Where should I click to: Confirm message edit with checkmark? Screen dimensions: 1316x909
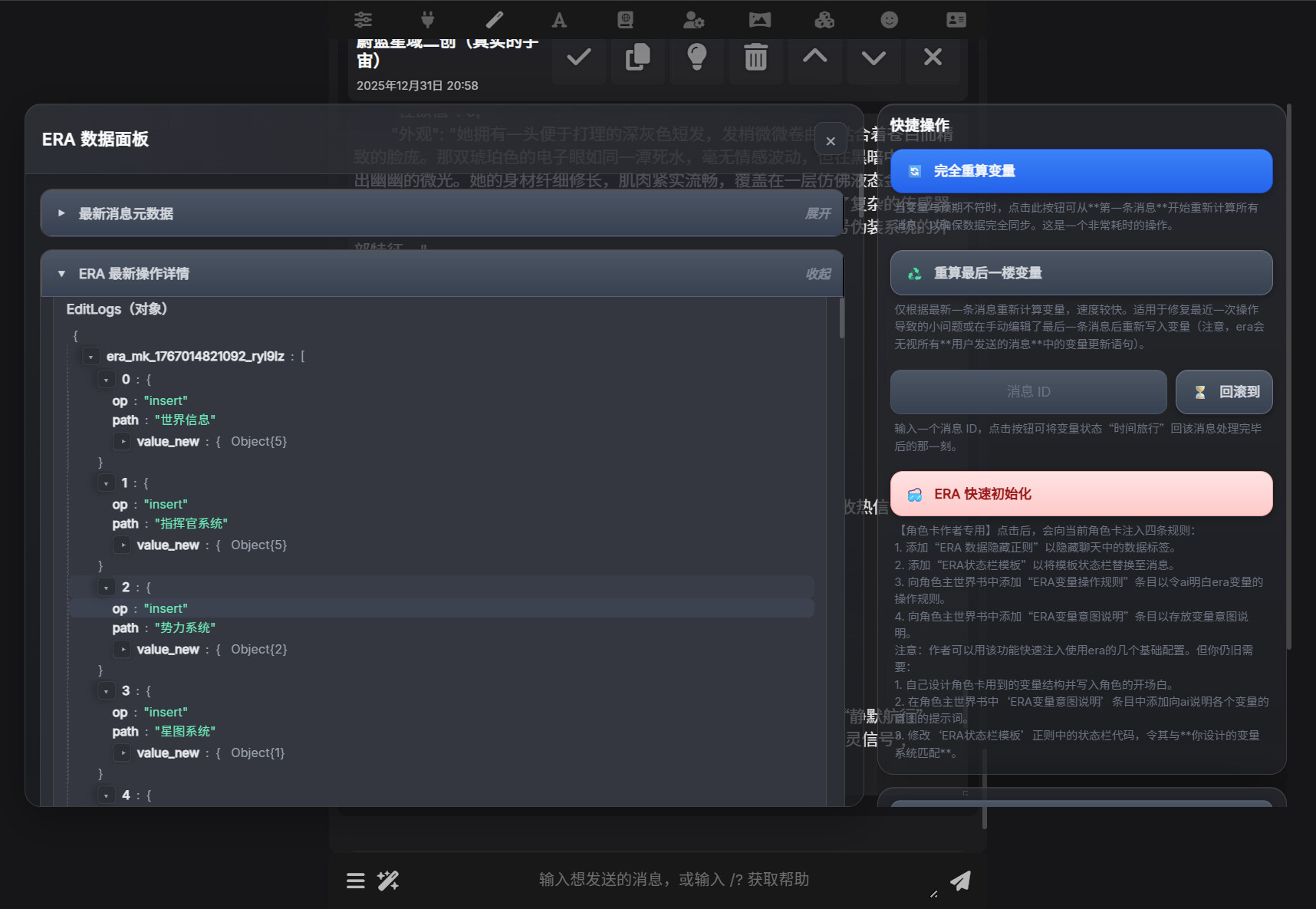click(x=579, y=57)
